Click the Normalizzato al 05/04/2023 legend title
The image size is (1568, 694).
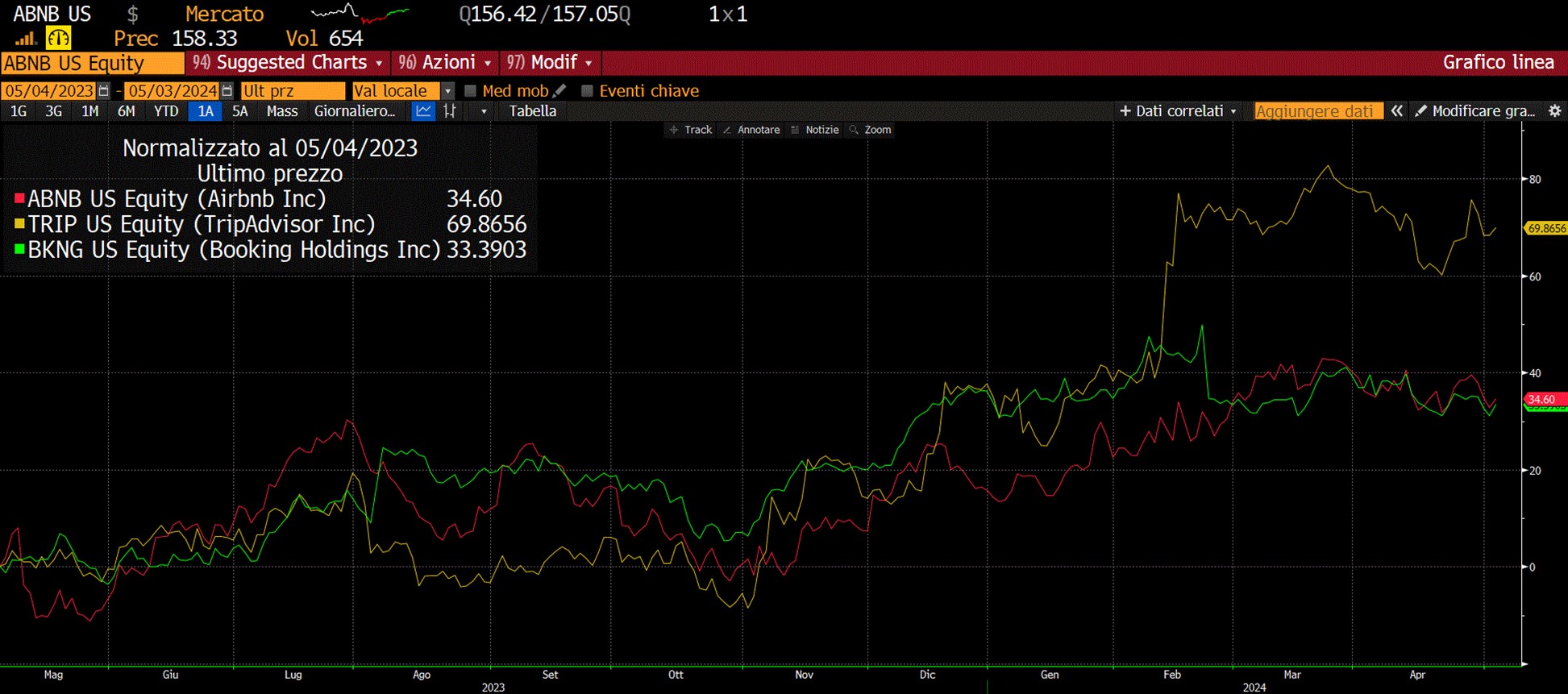pyautogui.click(x=270, y=148)
